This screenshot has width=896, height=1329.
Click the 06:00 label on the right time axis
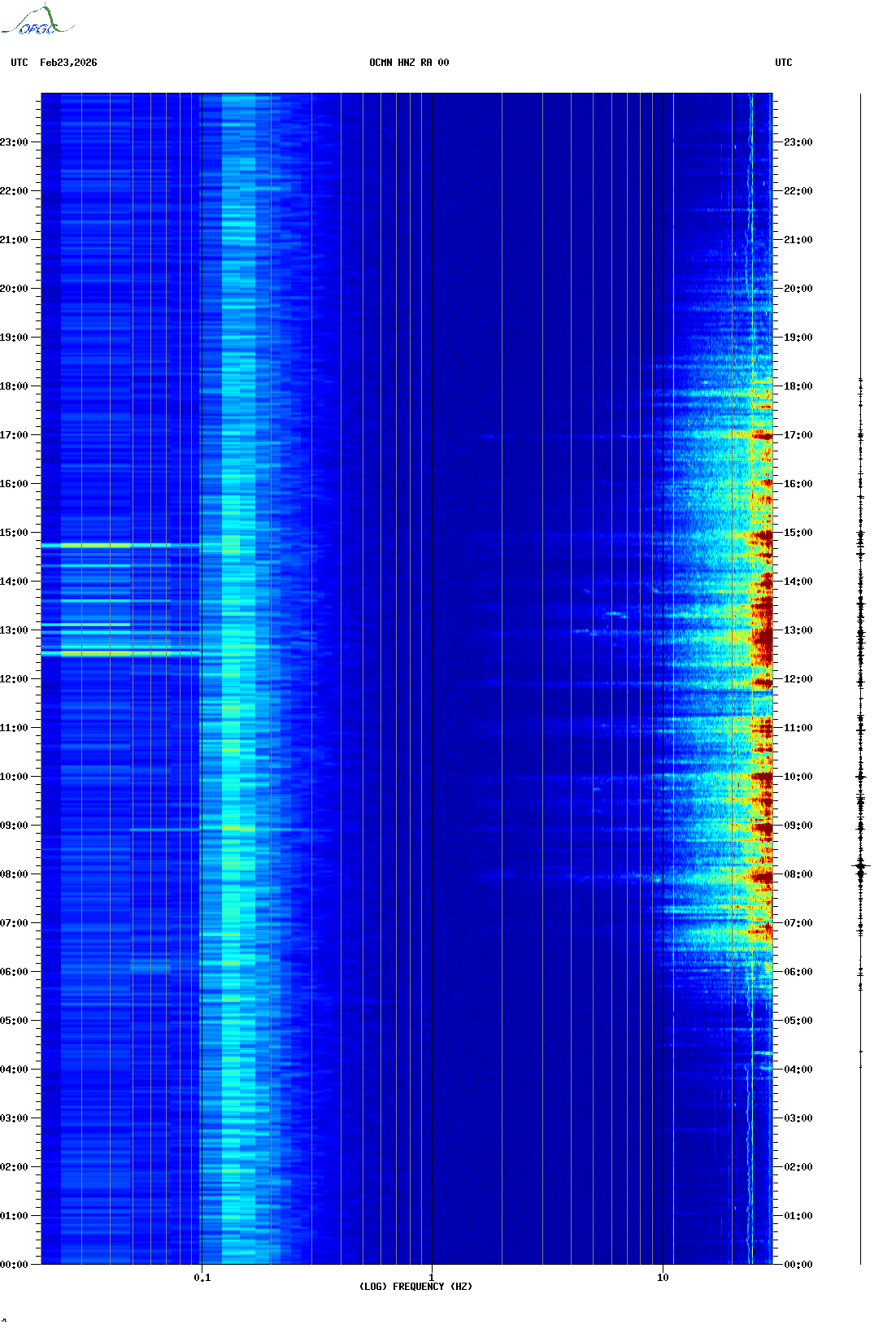(798, 972)
